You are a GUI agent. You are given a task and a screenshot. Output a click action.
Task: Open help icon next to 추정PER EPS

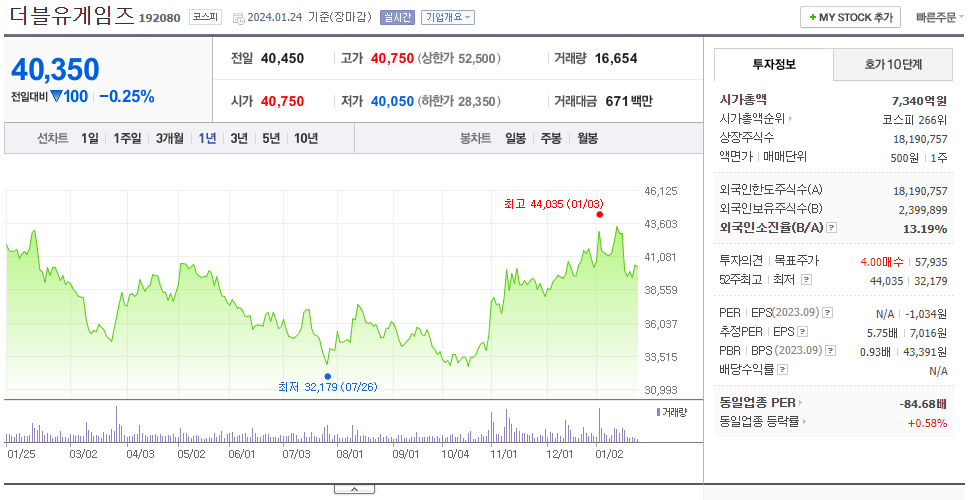(x=802, y=331)
